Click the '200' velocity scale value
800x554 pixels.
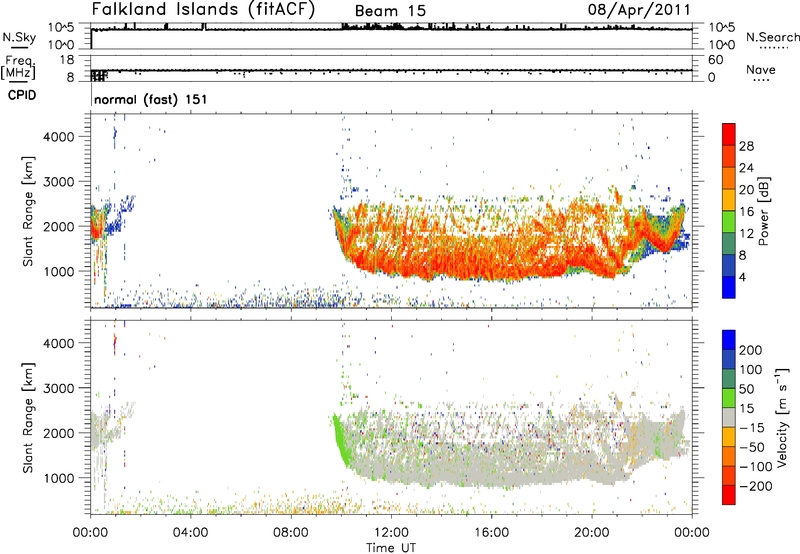pos(751,350)
